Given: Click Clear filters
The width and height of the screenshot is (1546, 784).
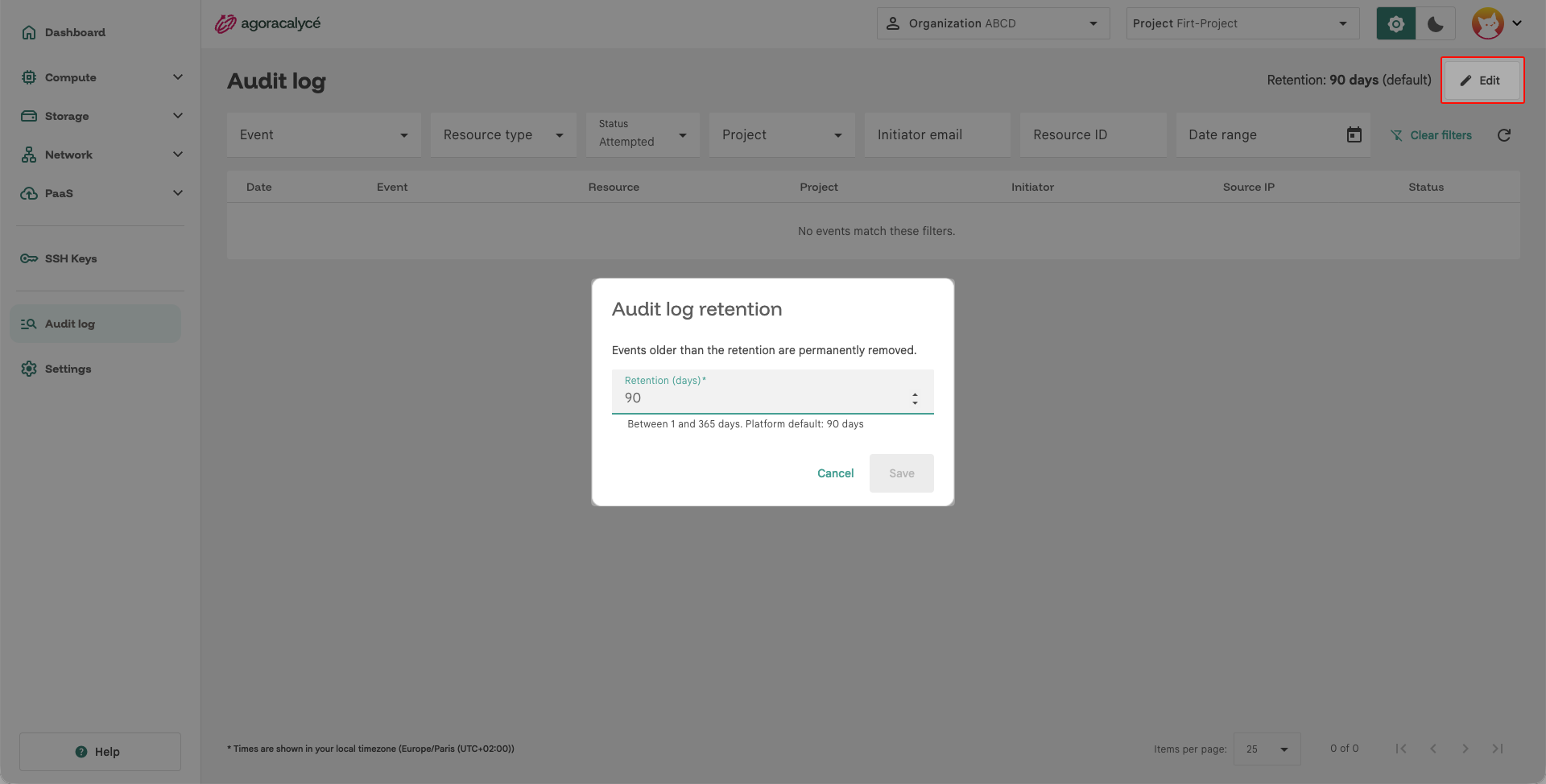Looking at the screenshot, I should pyautogui.click(x=1431, y=135).
